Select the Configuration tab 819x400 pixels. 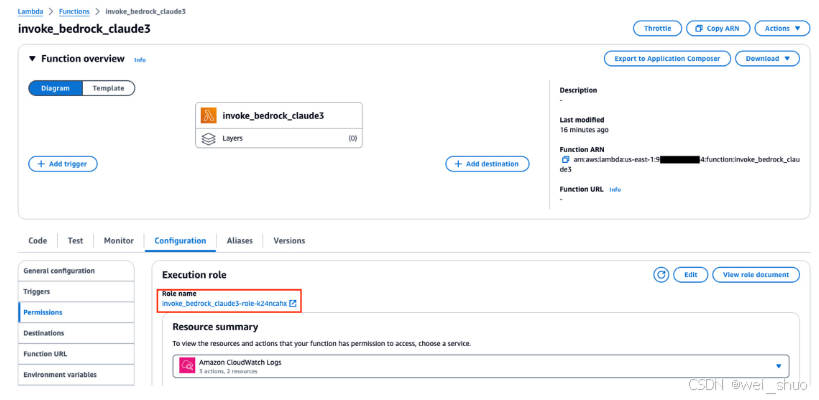(180, 241)
